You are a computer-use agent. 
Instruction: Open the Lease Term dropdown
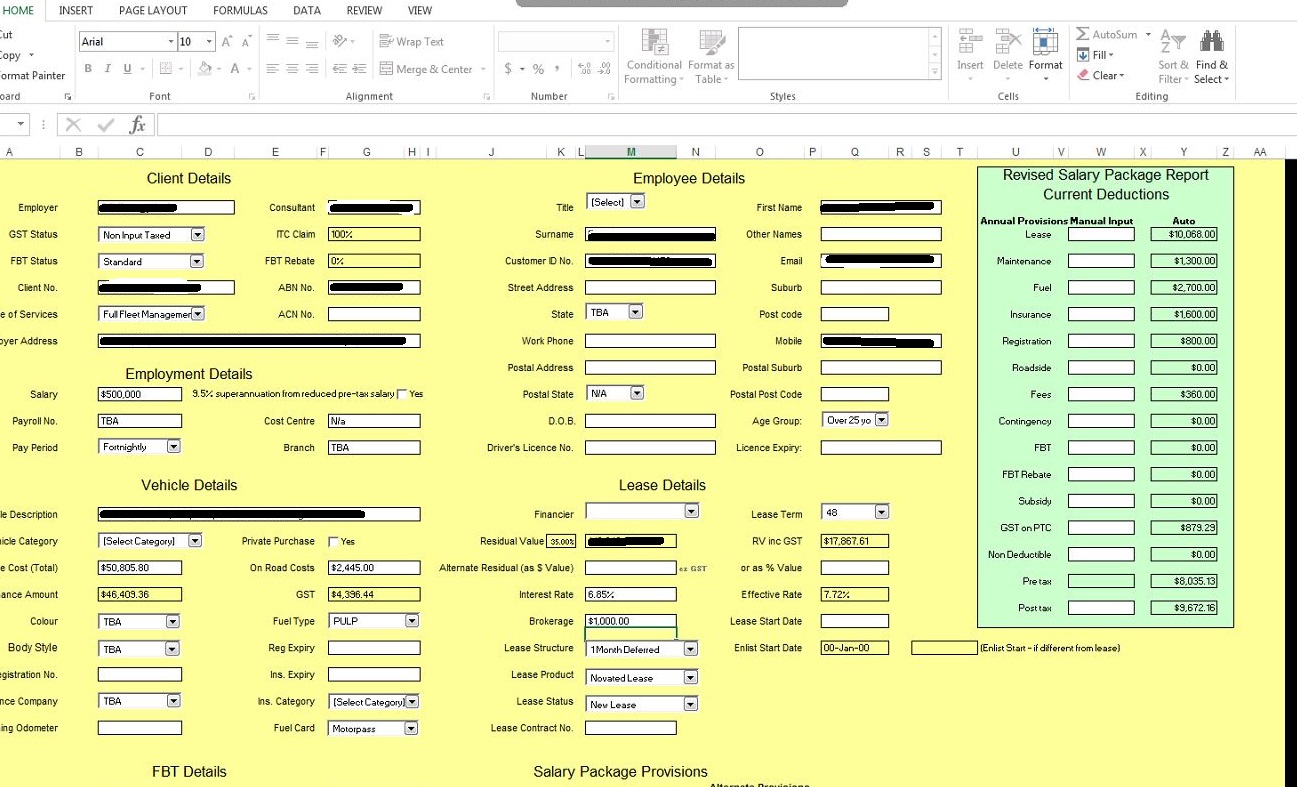pyautogui.click(x=881, y=512)
